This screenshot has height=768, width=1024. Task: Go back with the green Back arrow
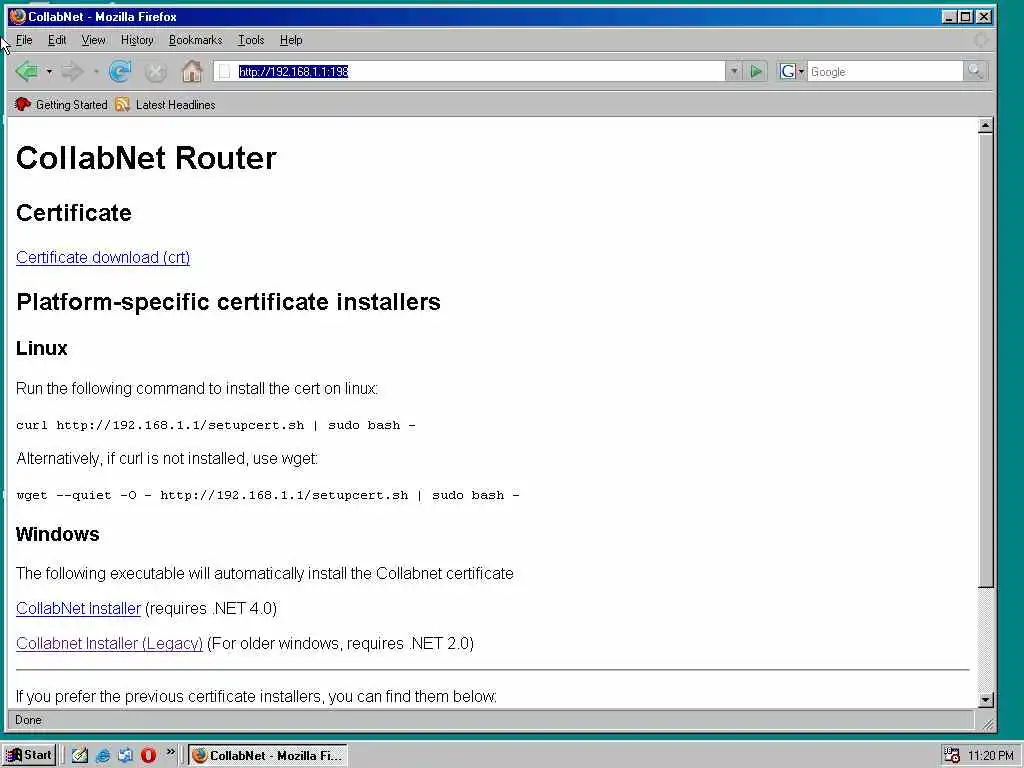(x=27, y=71)
